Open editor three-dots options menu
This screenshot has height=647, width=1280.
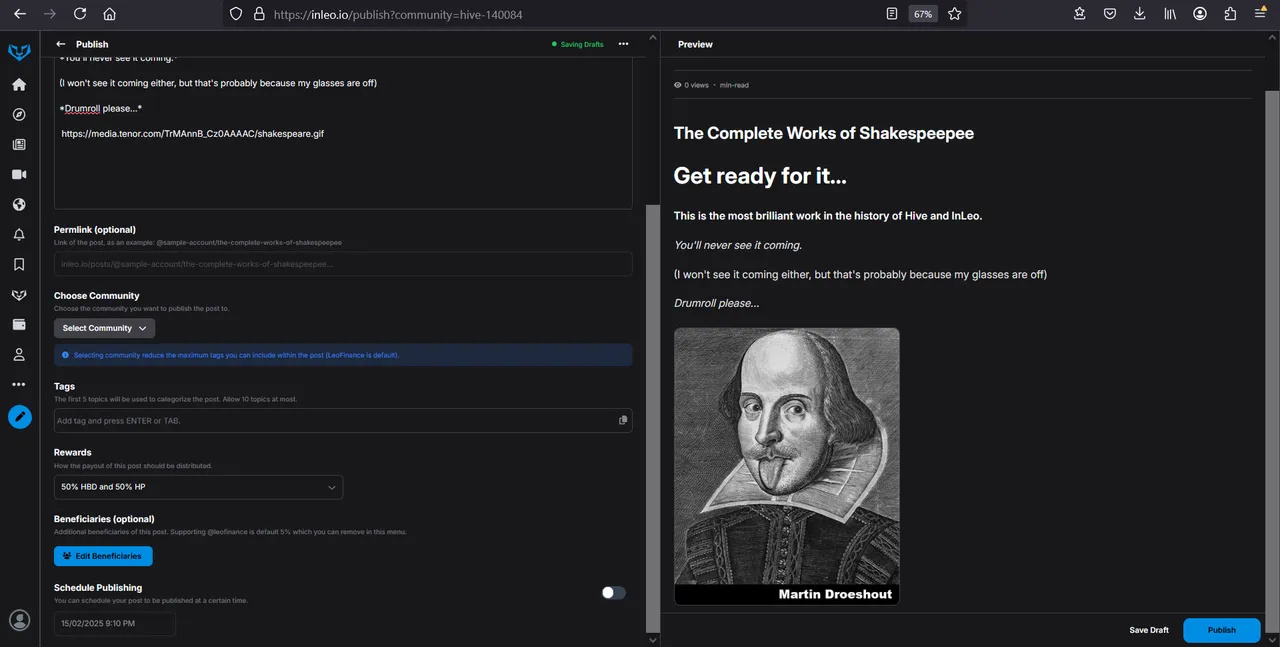point(623,44)
